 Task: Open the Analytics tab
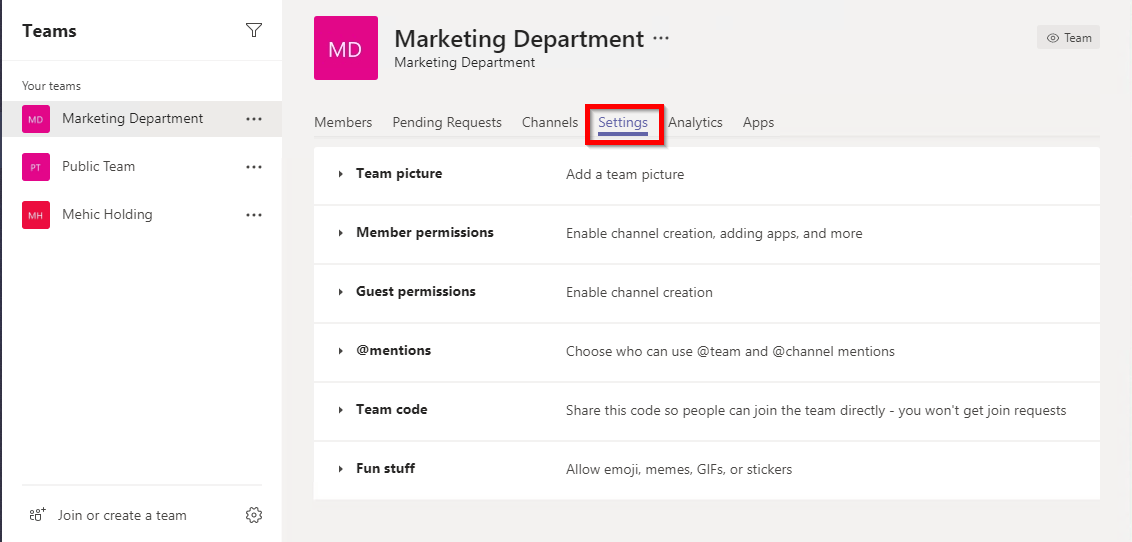click(695, 122)
